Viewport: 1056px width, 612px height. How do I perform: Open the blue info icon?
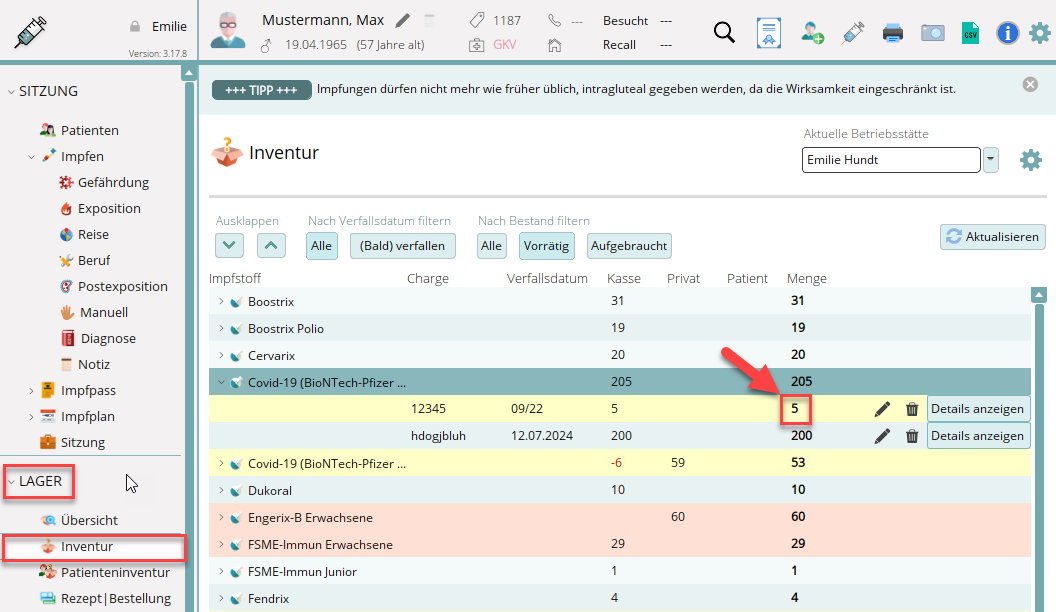coord(1007,32)
